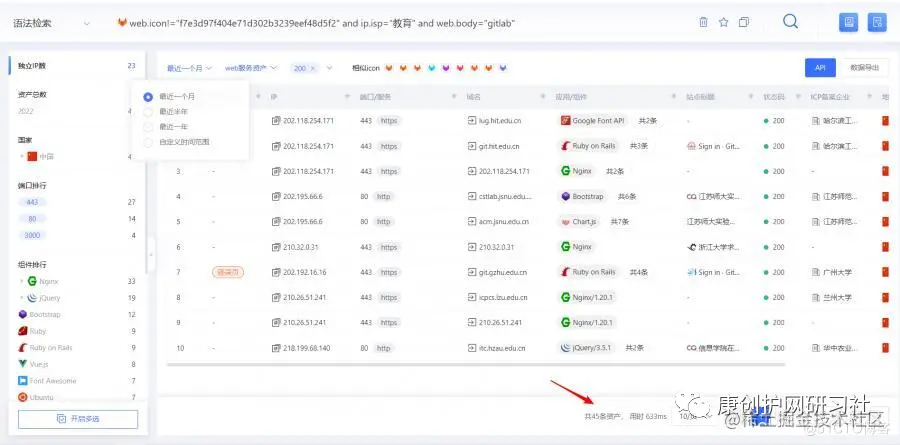Filter by port tag 80 in sidebar
Image resolution: width=900 pixels, height=445 pixels.
32,219
